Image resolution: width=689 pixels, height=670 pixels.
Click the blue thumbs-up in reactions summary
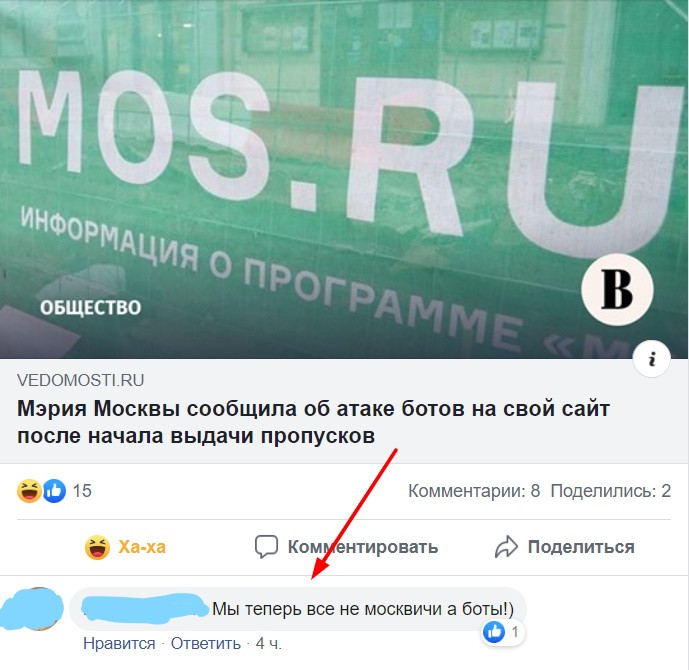54,491
